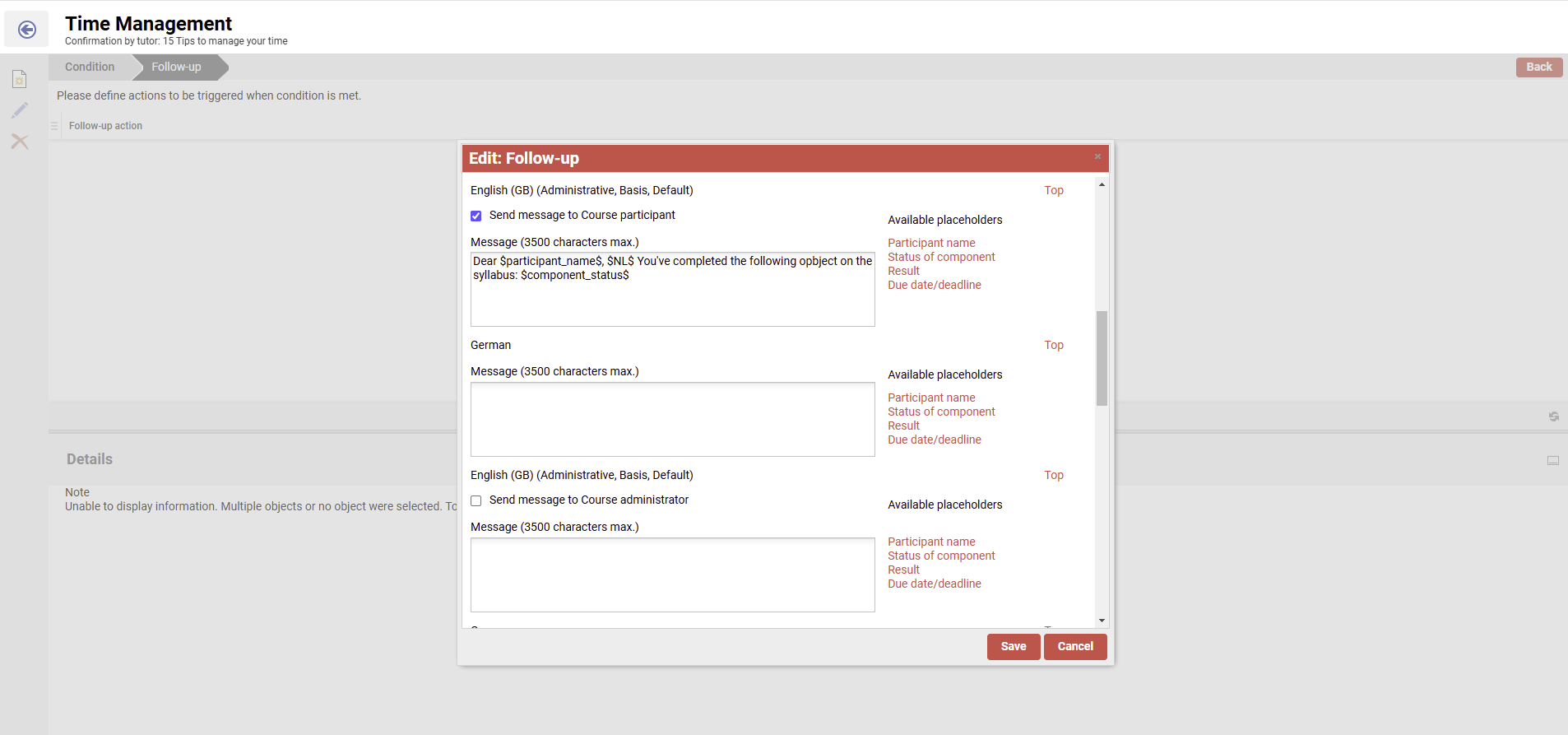Screen dimensions: 1568x735
Task: Switch to the Condition step tab
Action: (x=90, y=67)
